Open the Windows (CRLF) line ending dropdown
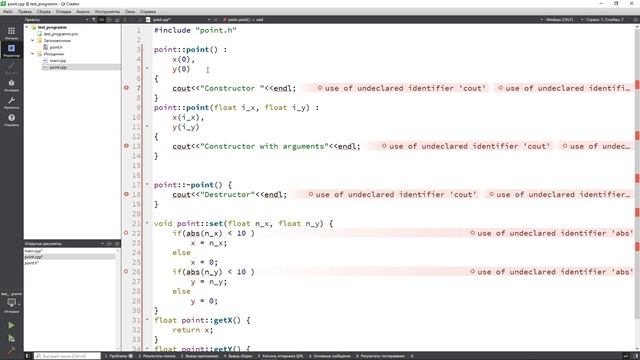Screen dimensions: 640x360 (560, 20)
